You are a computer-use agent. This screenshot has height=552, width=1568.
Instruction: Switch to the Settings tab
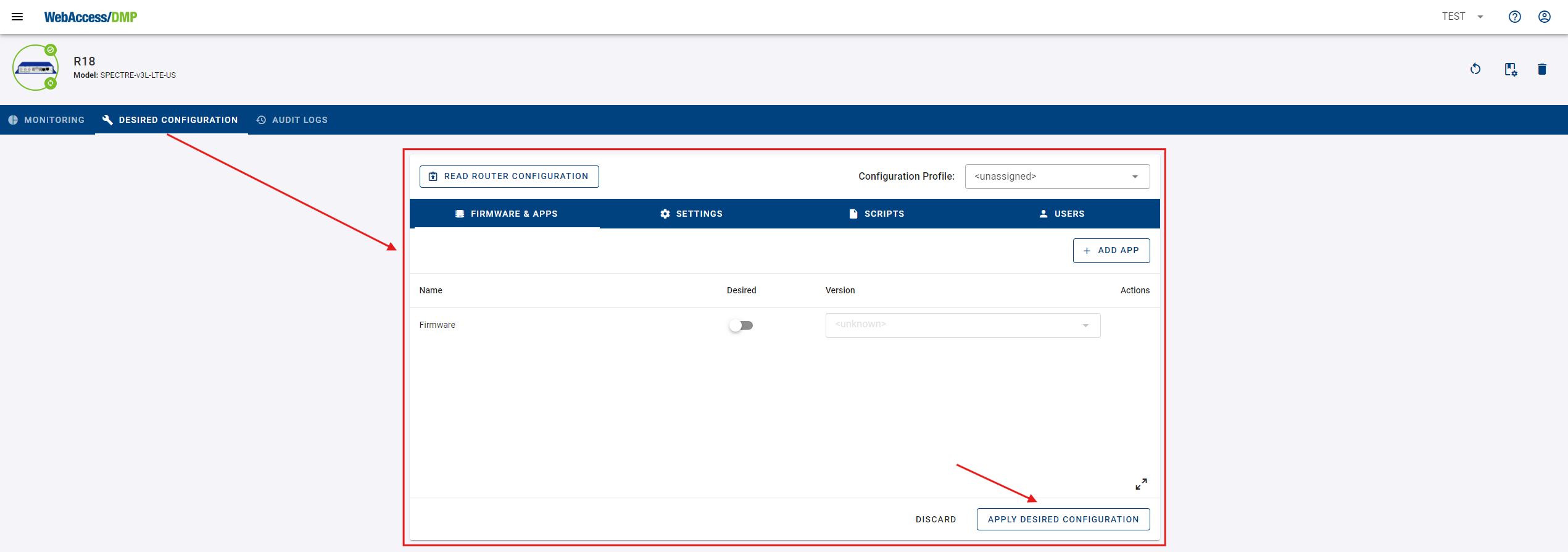tap(691, 214)
